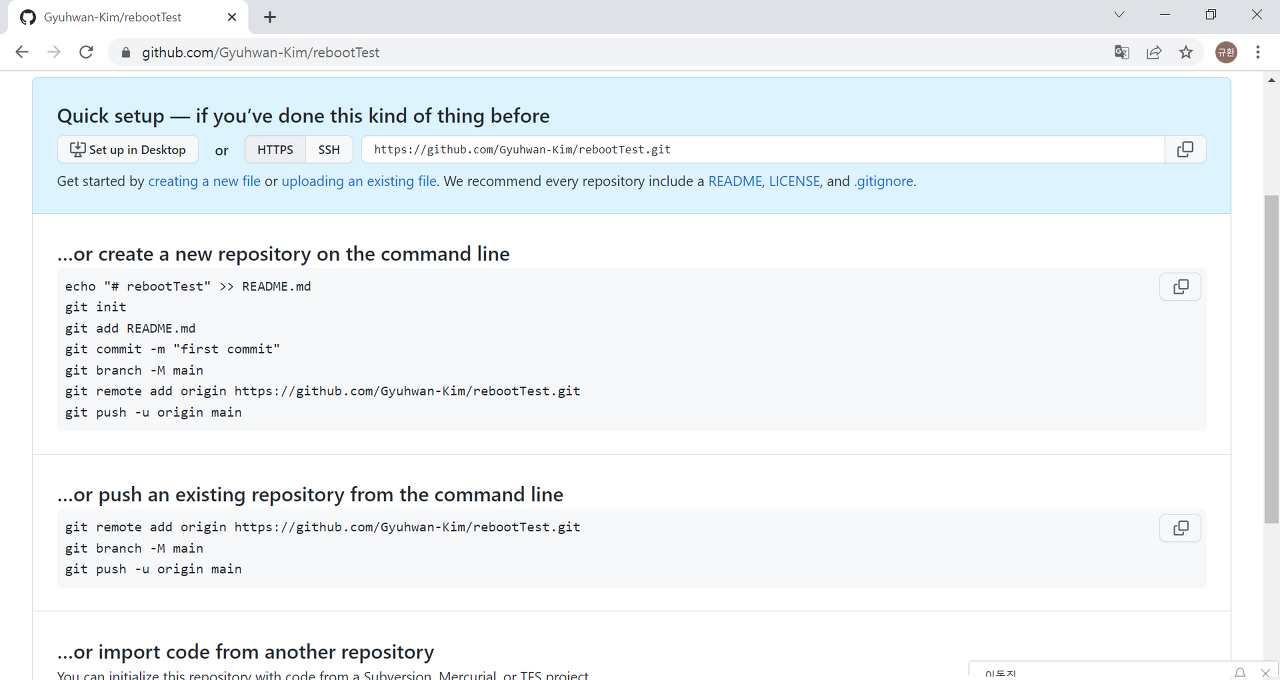The height and width of the screenshot is (680, 1280).
Task: Click the echo "# rebootTest" >> README.md line
Action: tap(188, 286)
